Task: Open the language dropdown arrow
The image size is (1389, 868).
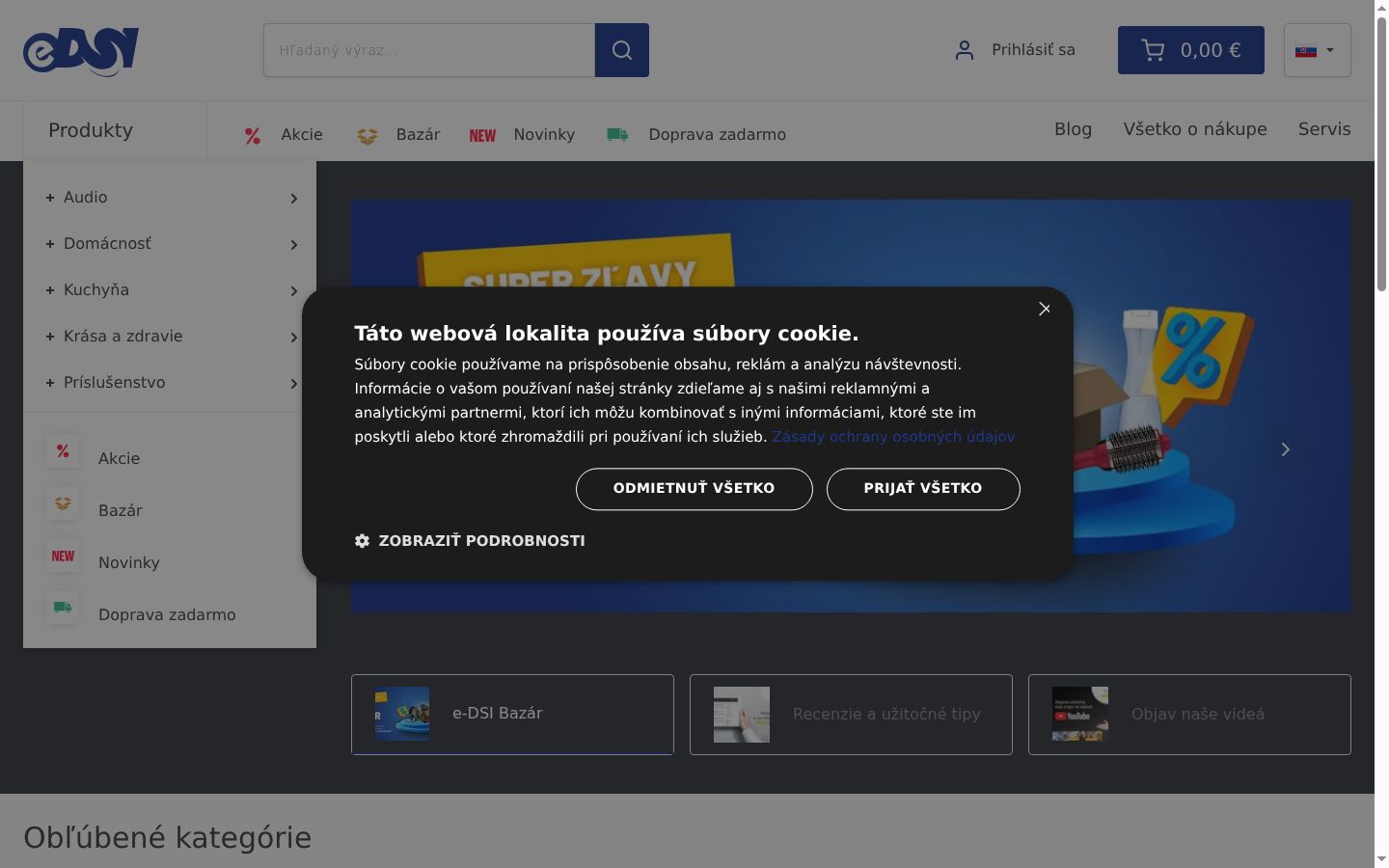Action: [x=1330, y=50]
